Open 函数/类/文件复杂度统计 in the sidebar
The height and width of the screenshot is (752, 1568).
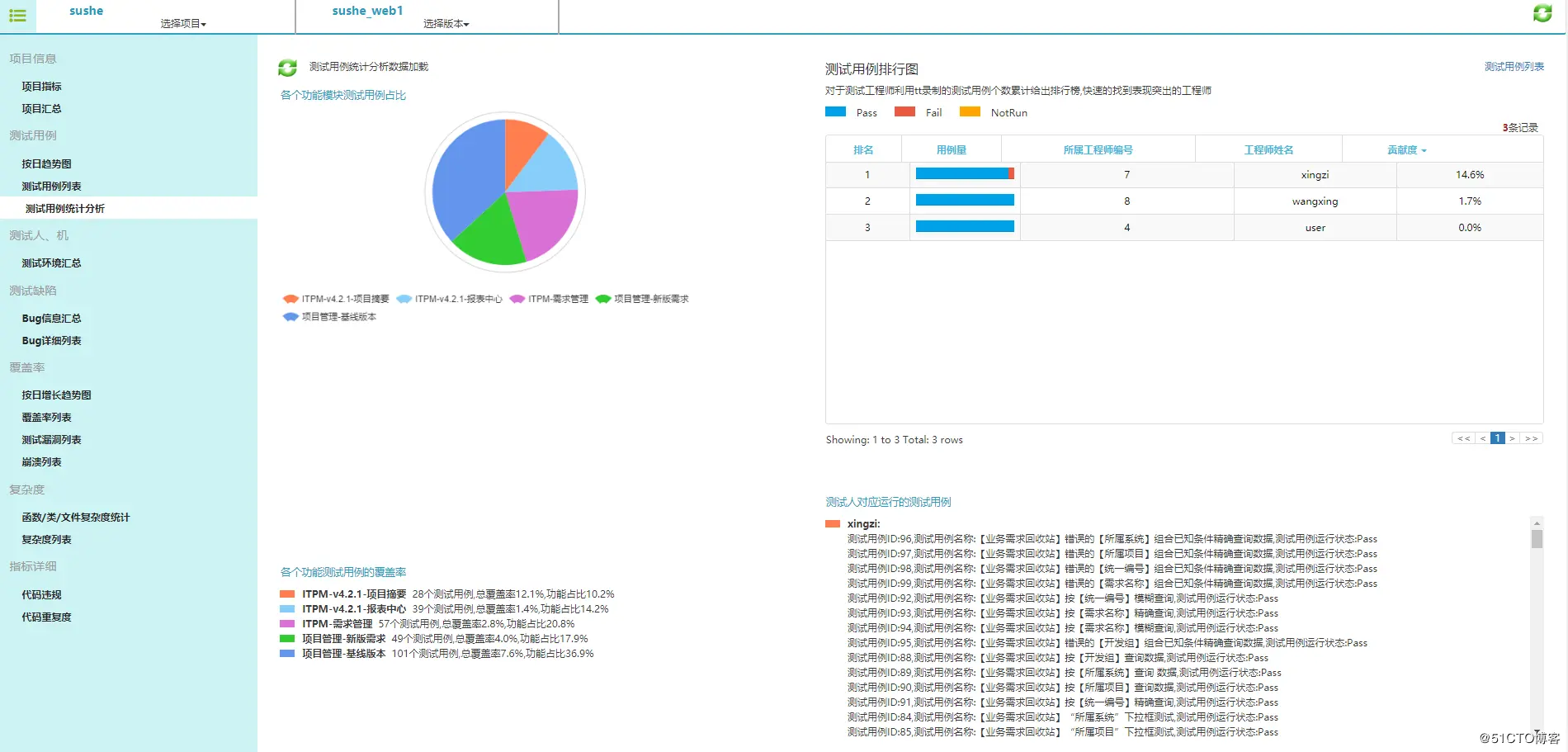[75, 518]
